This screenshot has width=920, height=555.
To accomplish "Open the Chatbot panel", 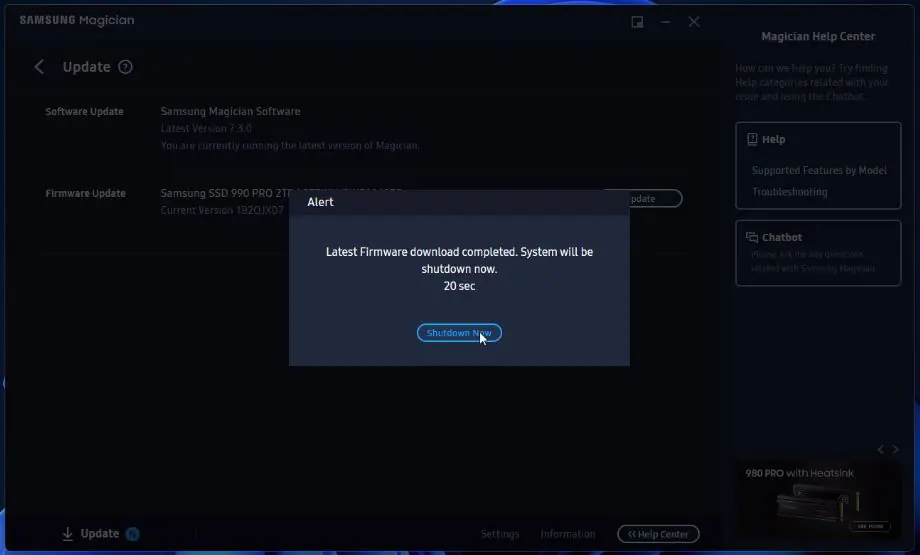I will [818, 253].
